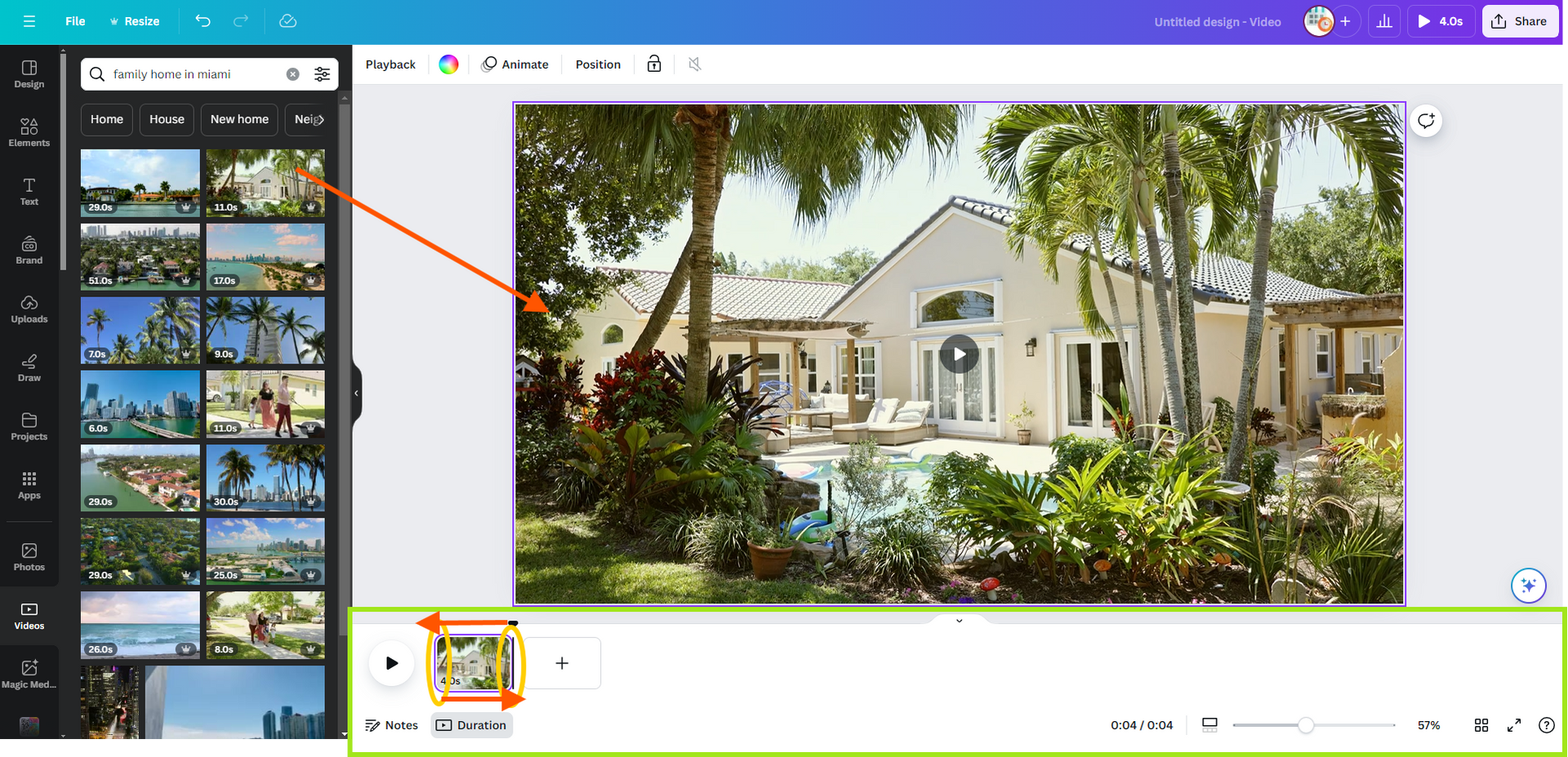Open the Projects sidebar panel
The image size is (1568, 757).
pos(29,426)
